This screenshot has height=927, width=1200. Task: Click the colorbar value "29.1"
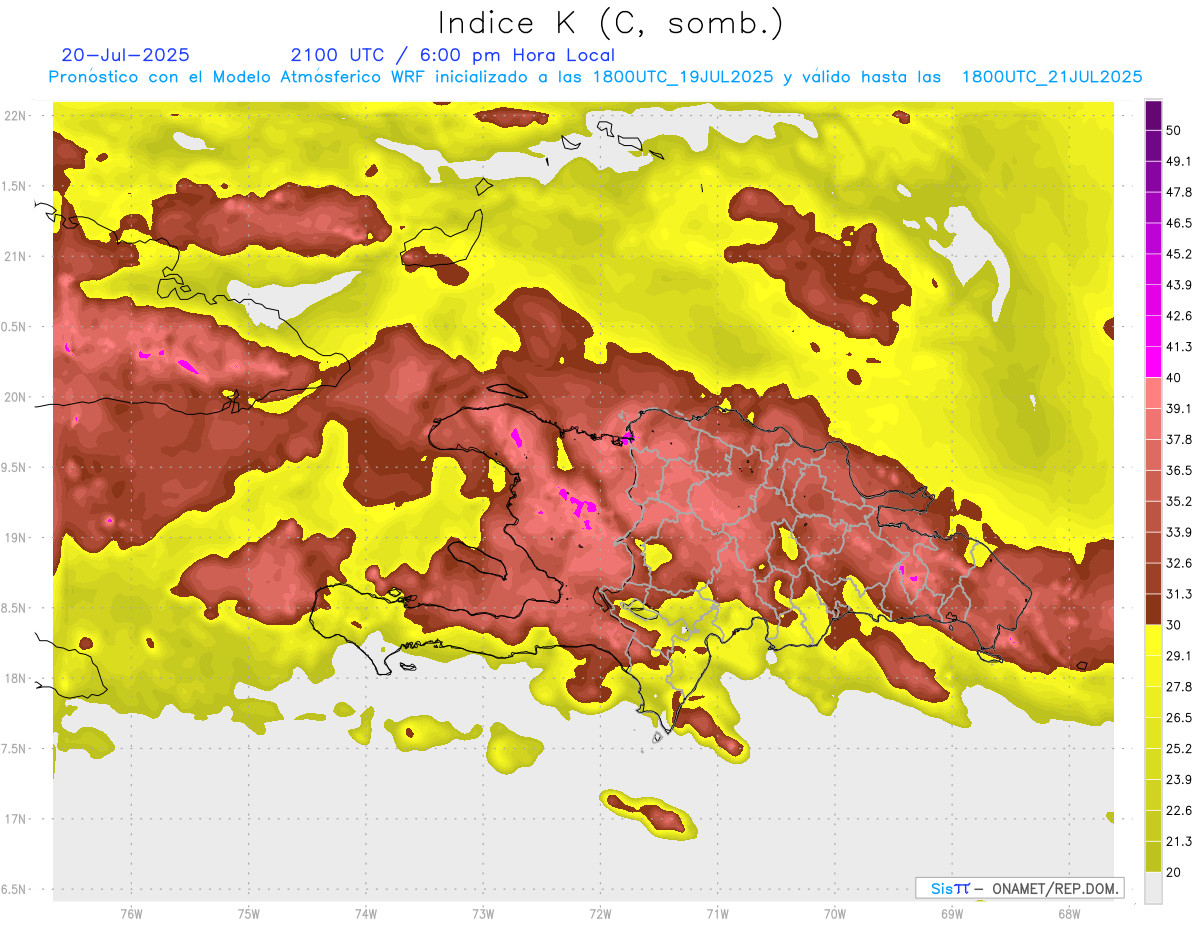coord(1178,656)
